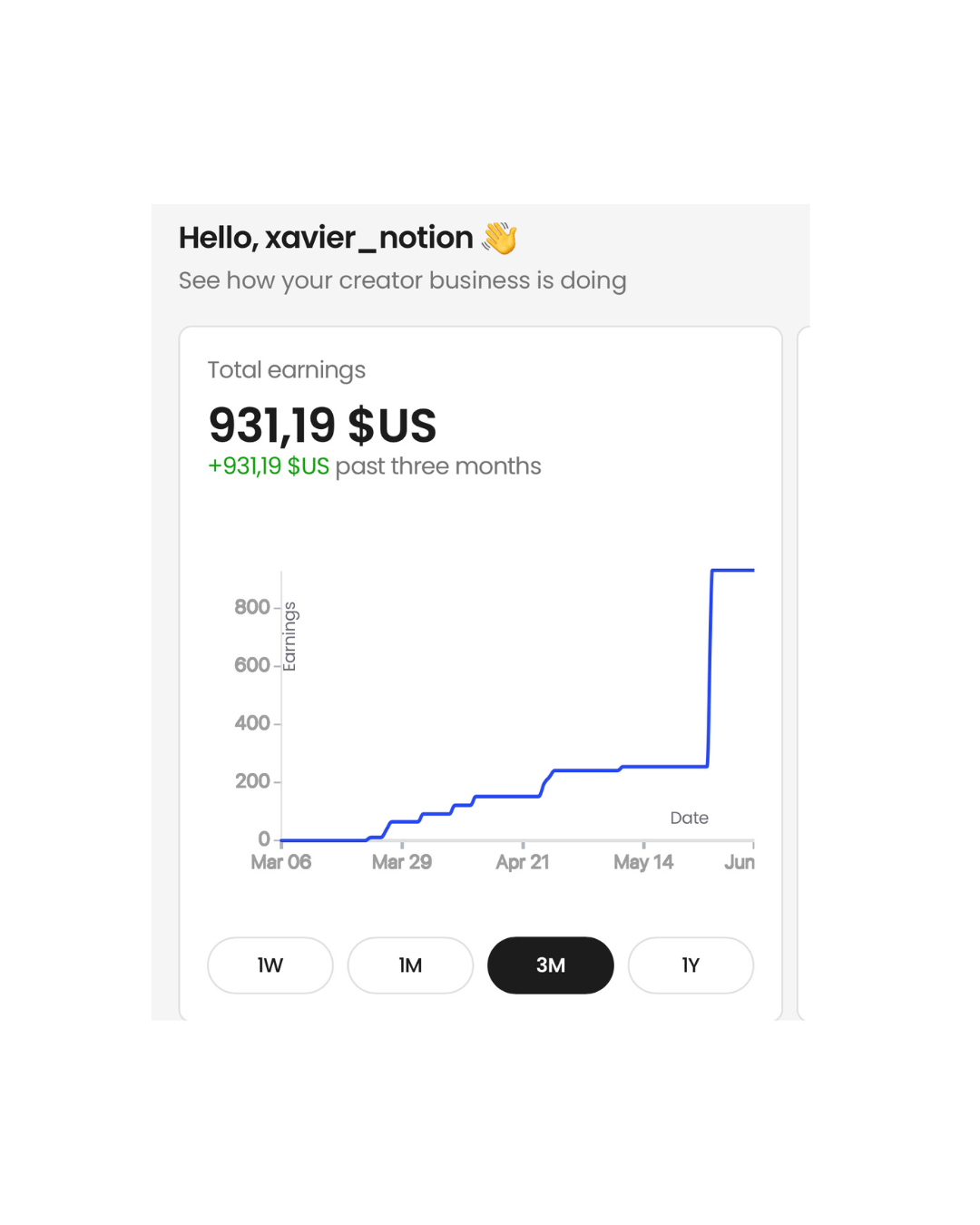Click the Mar 29 date tick
This screenshot has width=980, height=1225.
coord(402,862)
